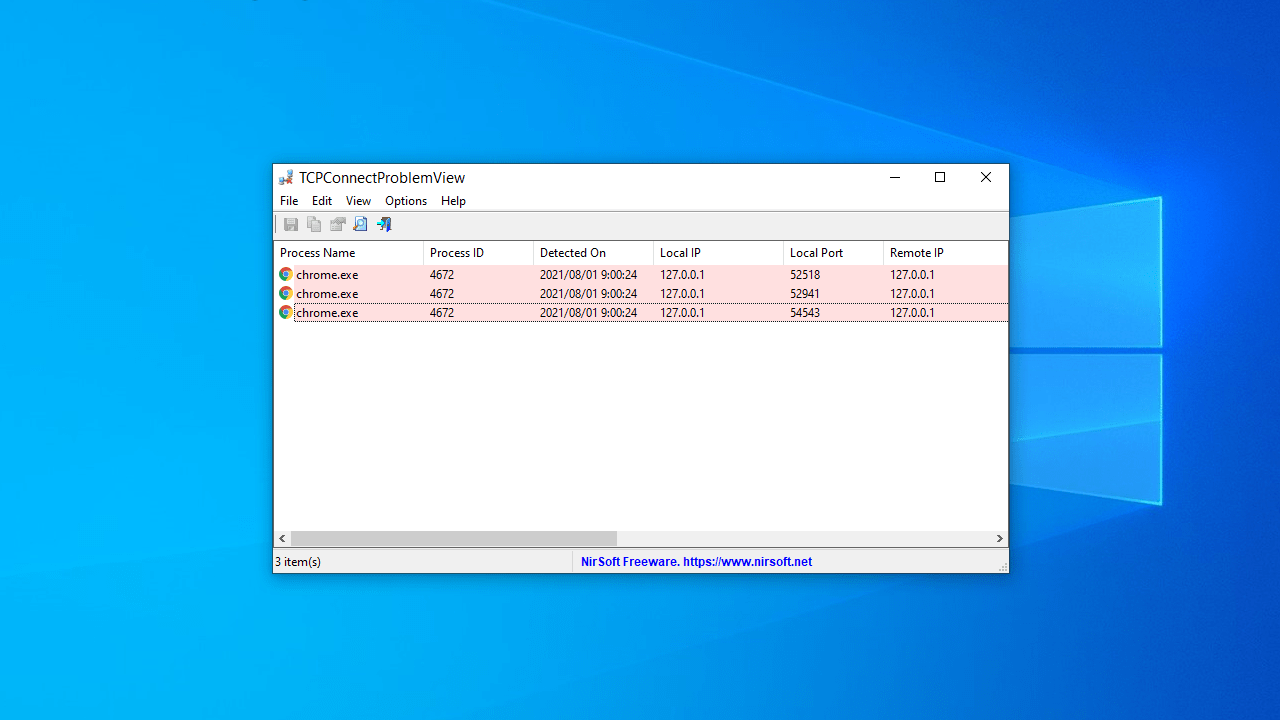The image size is (1280, 720).
Task: Open the Options menu
Action: 406,201
